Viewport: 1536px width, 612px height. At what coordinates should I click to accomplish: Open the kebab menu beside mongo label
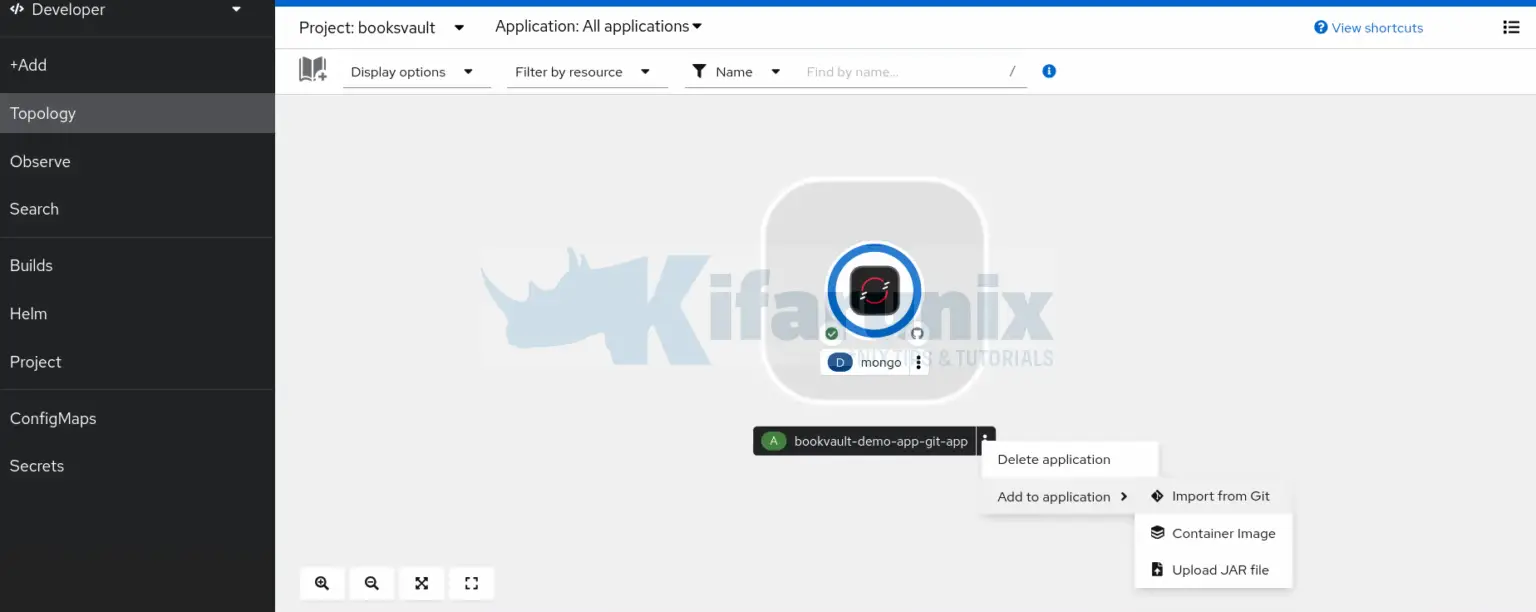pos(918,361)
